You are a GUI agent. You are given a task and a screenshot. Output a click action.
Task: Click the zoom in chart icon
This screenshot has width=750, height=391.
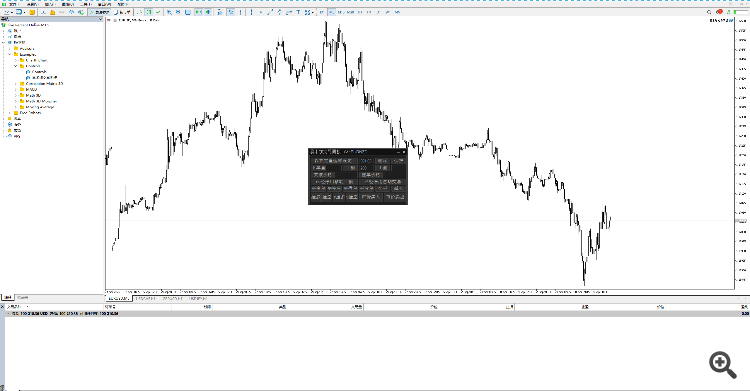tap(169, 12)
